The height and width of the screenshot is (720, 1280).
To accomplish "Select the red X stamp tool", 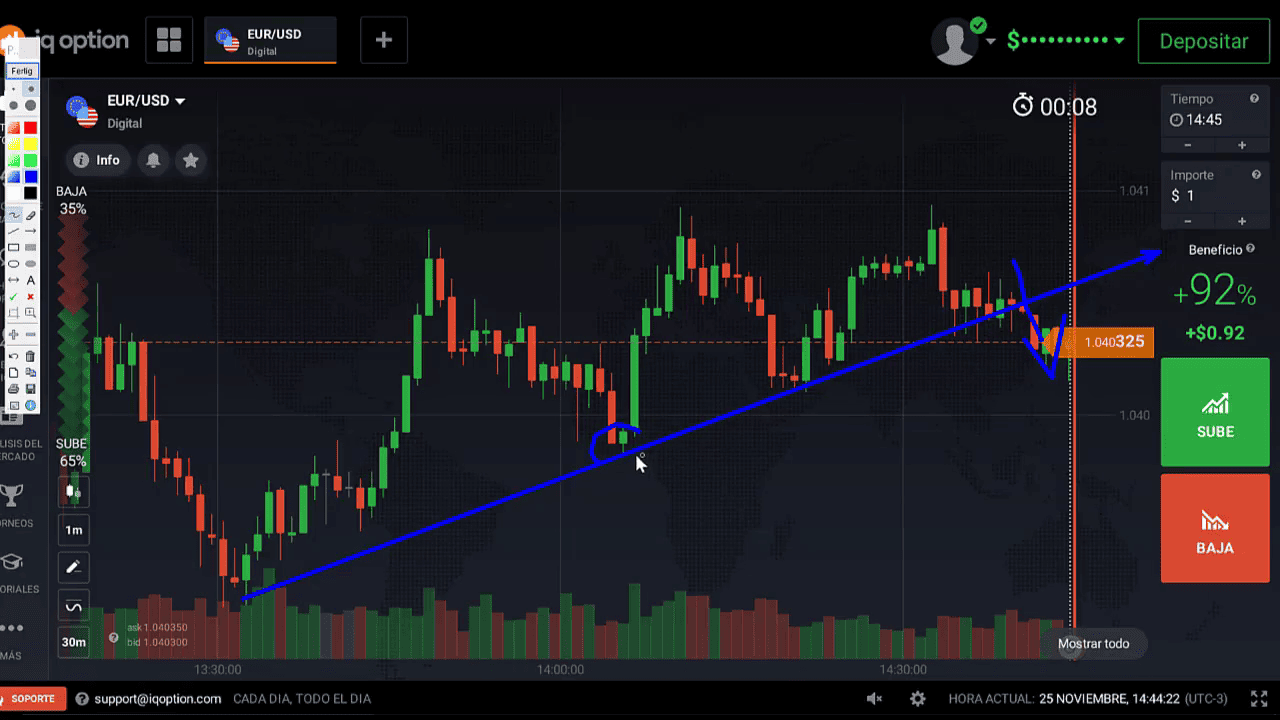I will 31,297.
